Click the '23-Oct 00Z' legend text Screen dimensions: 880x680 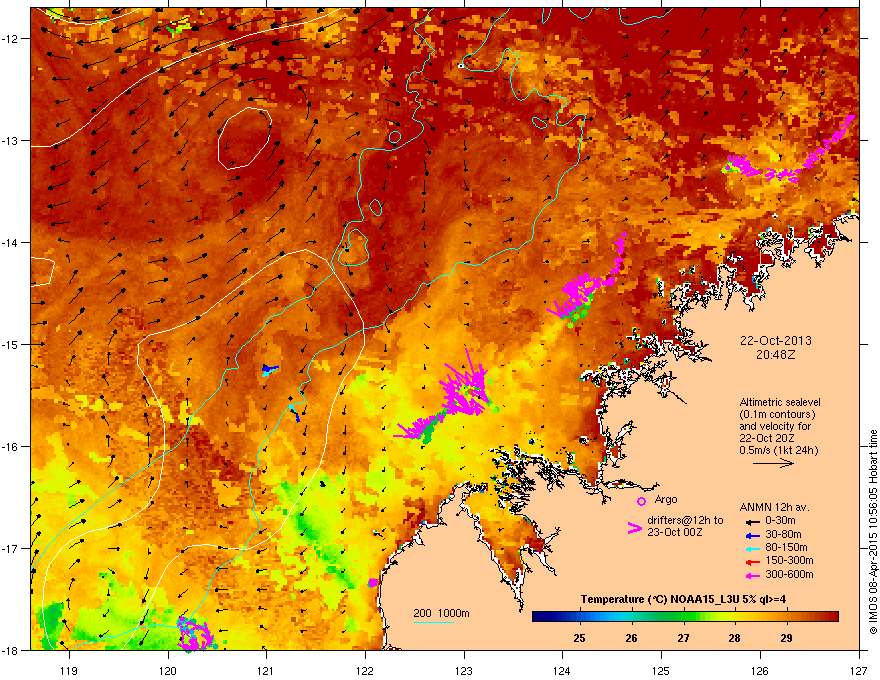[x=675, y=532]
